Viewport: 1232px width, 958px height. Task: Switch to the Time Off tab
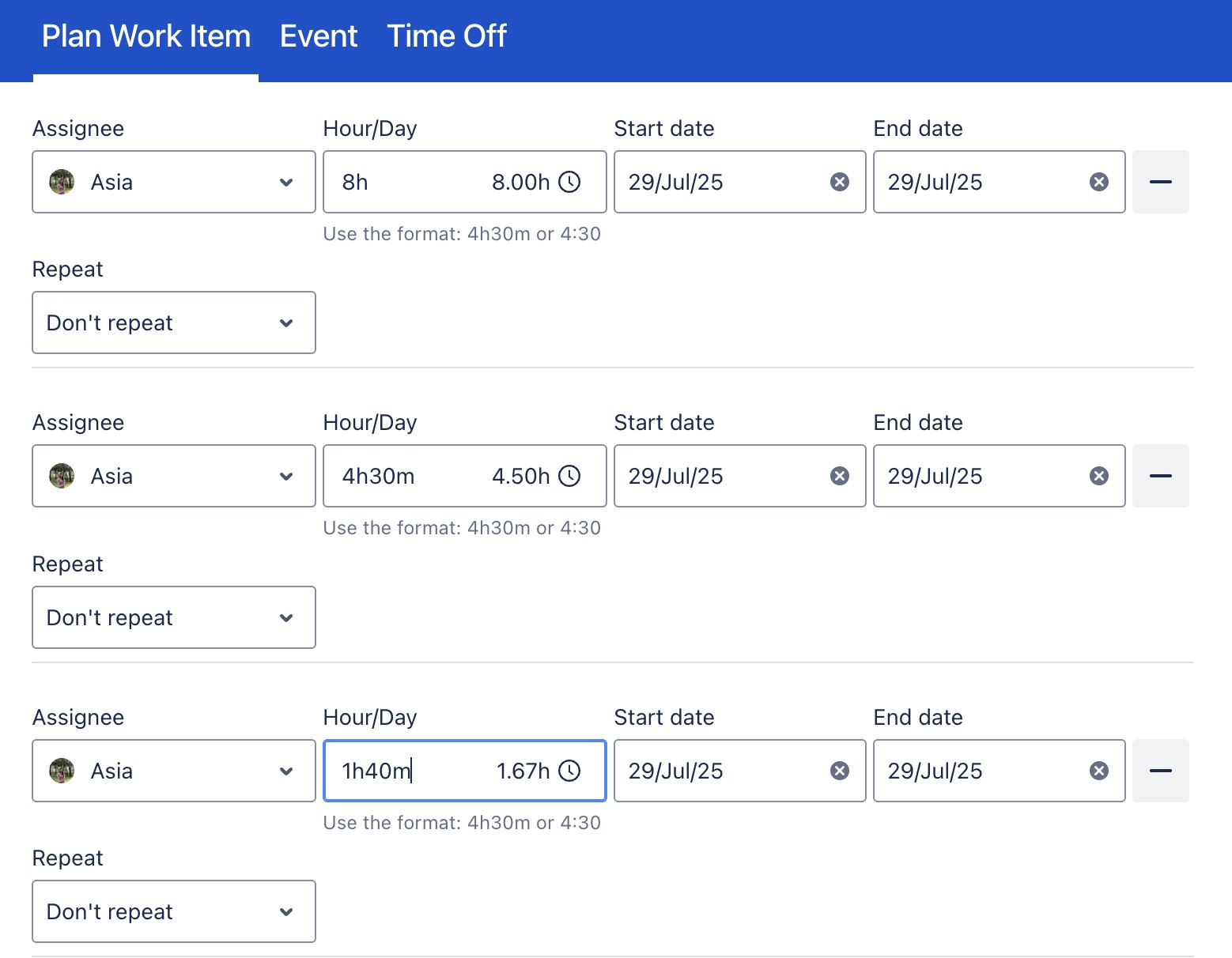tap(446, 36)
